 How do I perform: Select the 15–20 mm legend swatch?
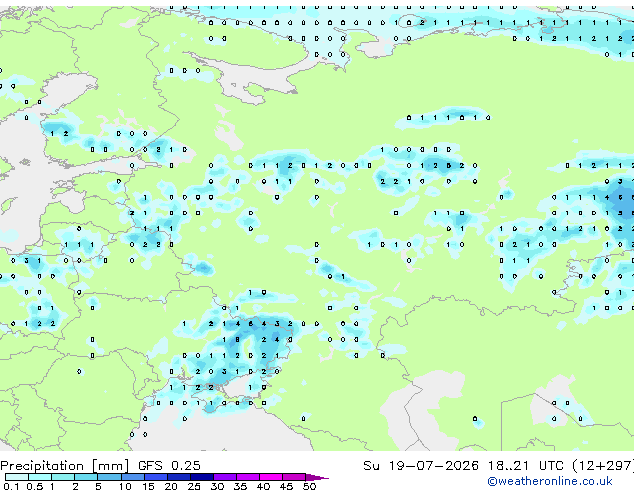(x=156, y=477)
